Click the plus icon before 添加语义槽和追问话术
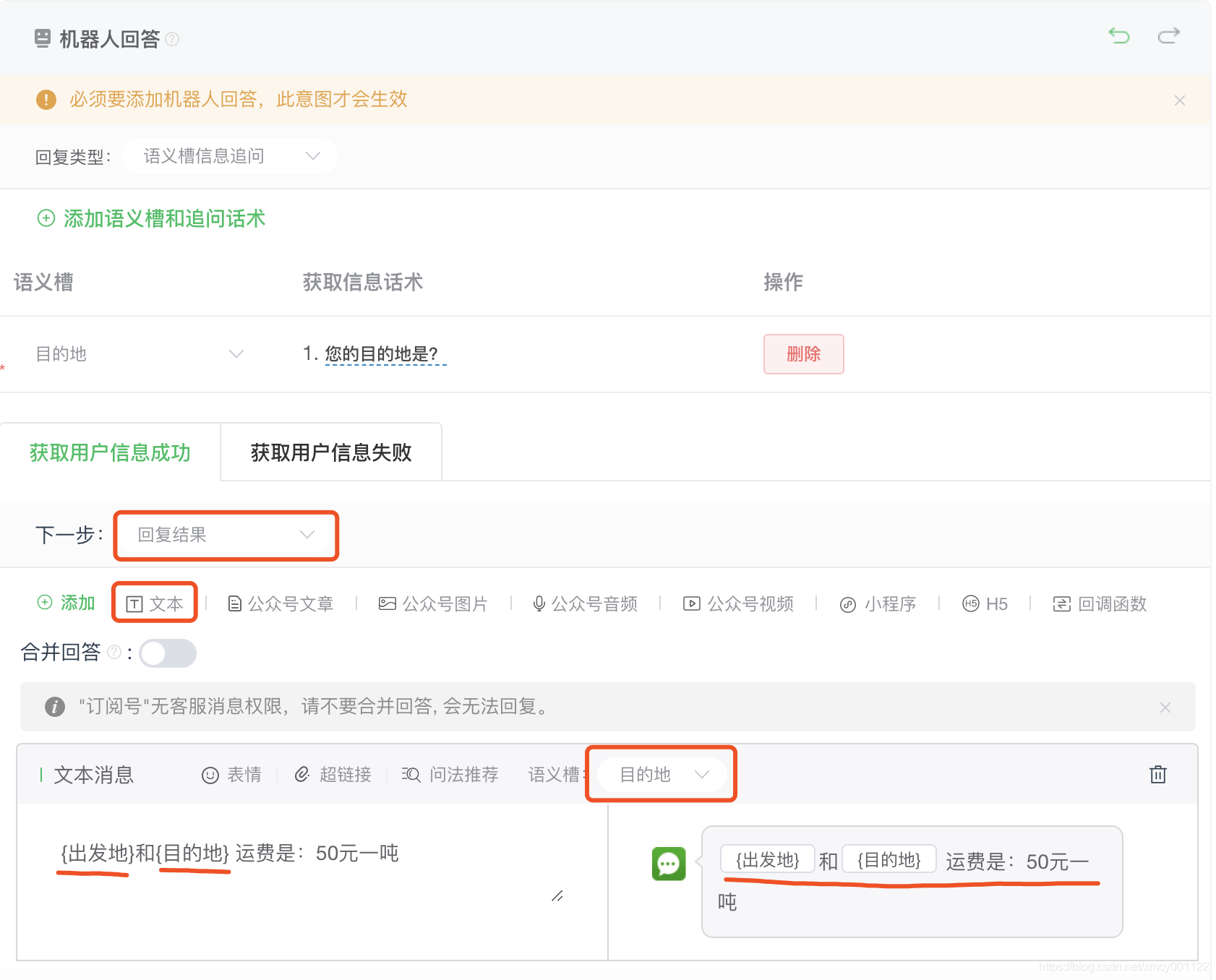Screen dimensions: 1216x980 46,218
